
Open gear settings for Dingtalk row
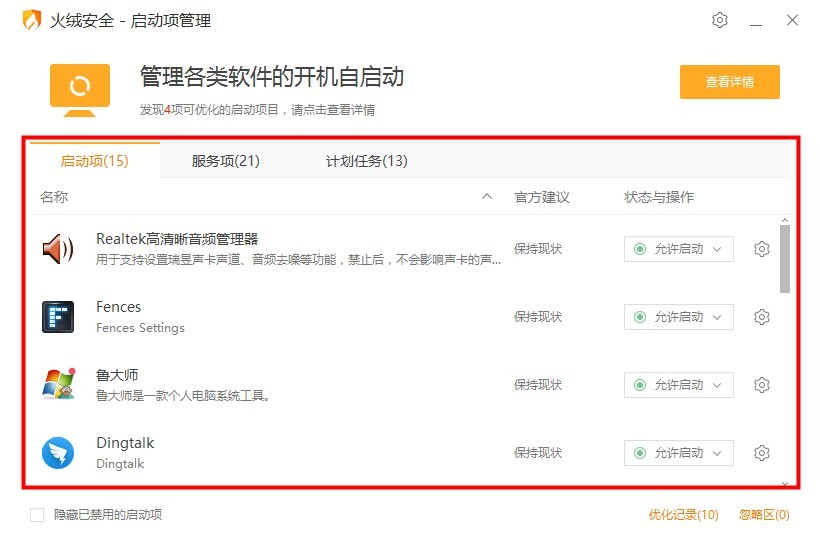coord(761,453)
